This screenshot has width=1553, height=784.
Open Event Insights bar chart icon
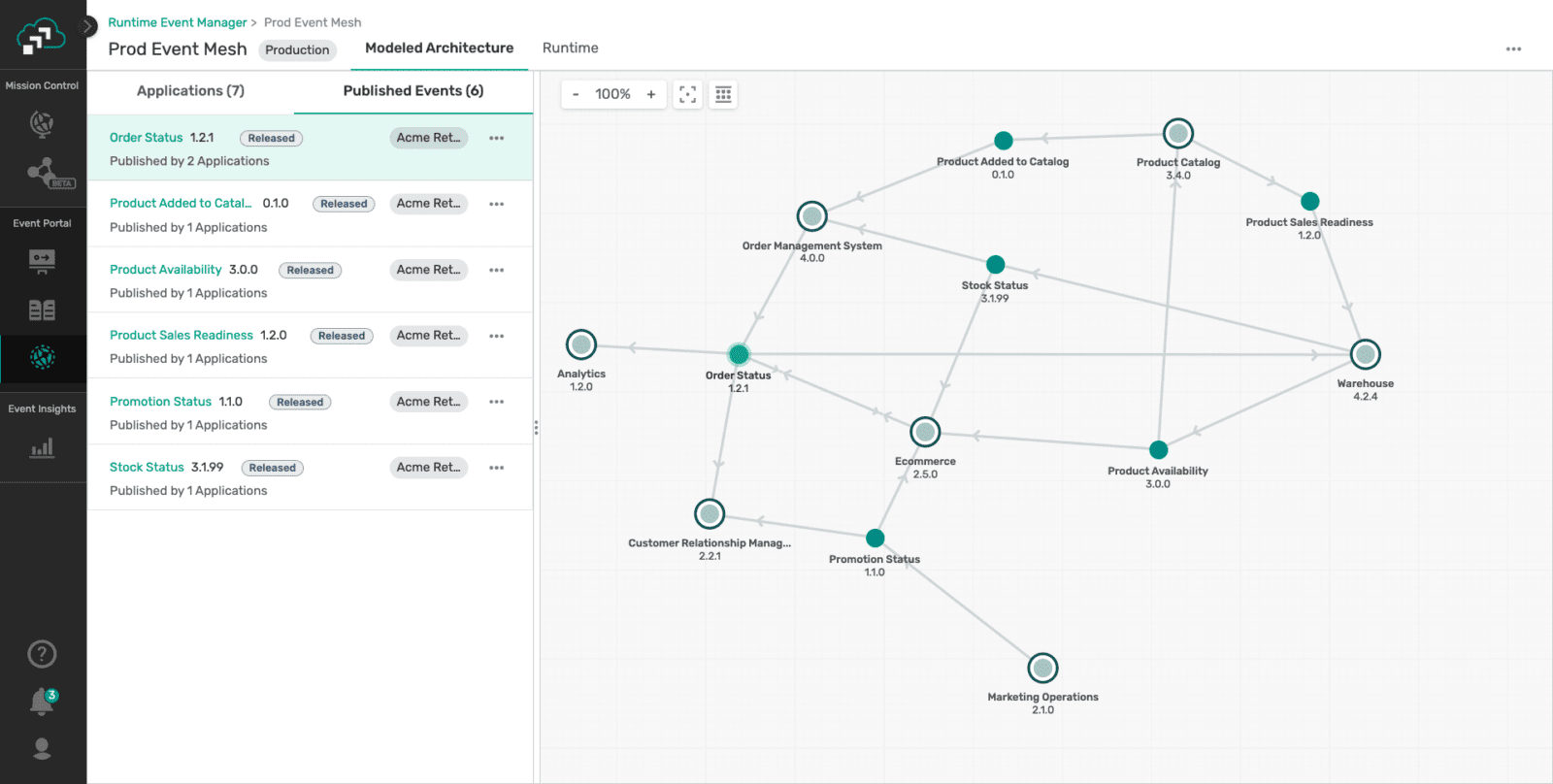point(42,447)
